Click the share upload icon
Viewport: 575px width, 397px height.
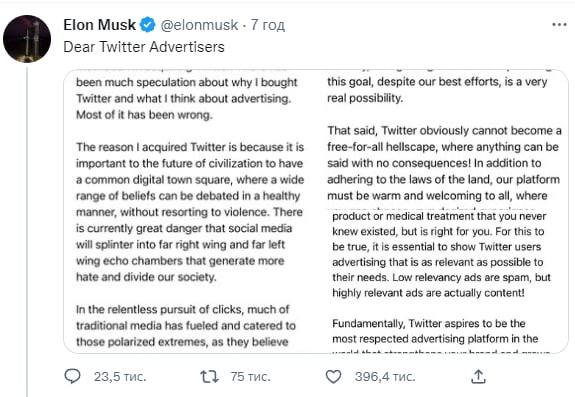(478, 376)
